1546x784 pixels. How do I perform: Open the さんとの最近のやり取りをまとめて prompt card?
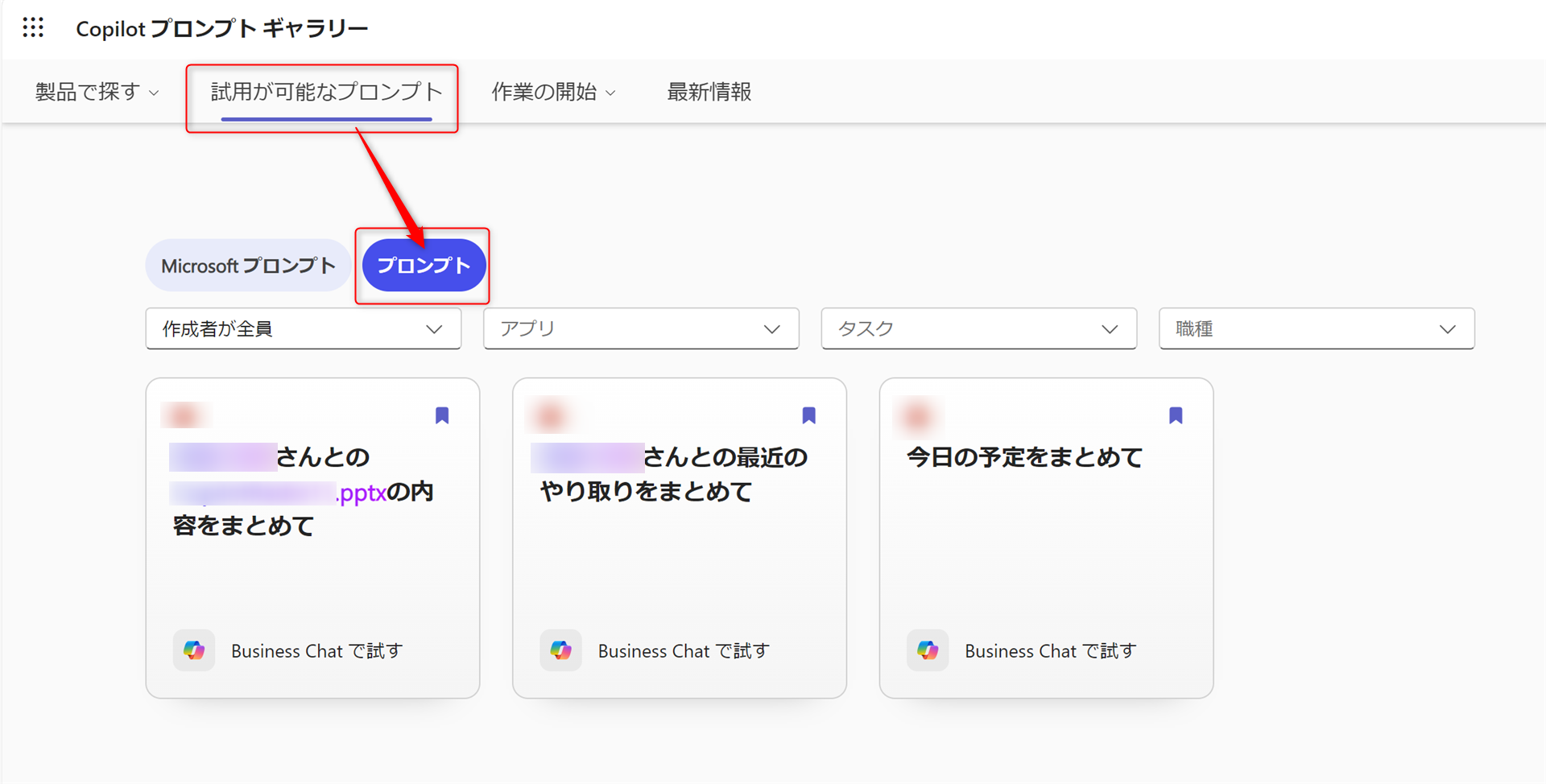pos(680,538)
